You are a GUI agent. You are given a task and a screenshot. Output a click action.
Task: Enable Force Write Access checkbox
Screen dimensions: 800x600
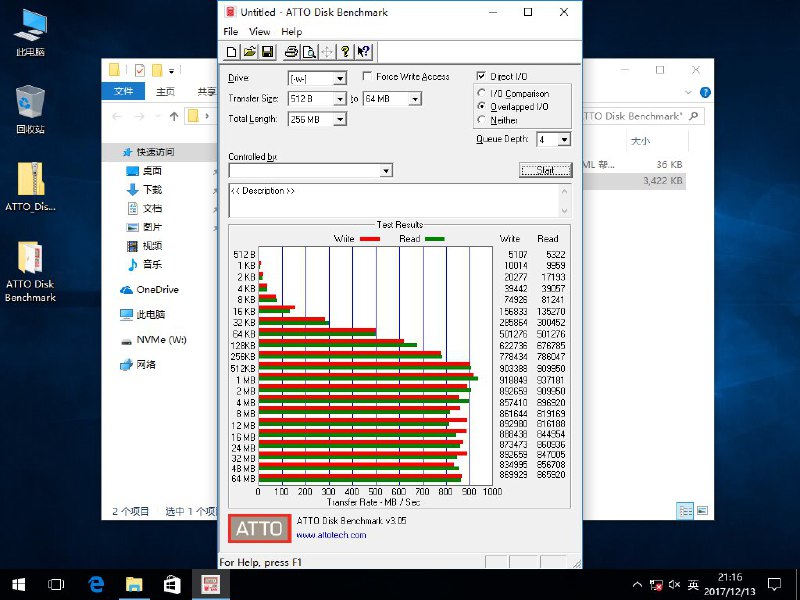click(367, 76)
